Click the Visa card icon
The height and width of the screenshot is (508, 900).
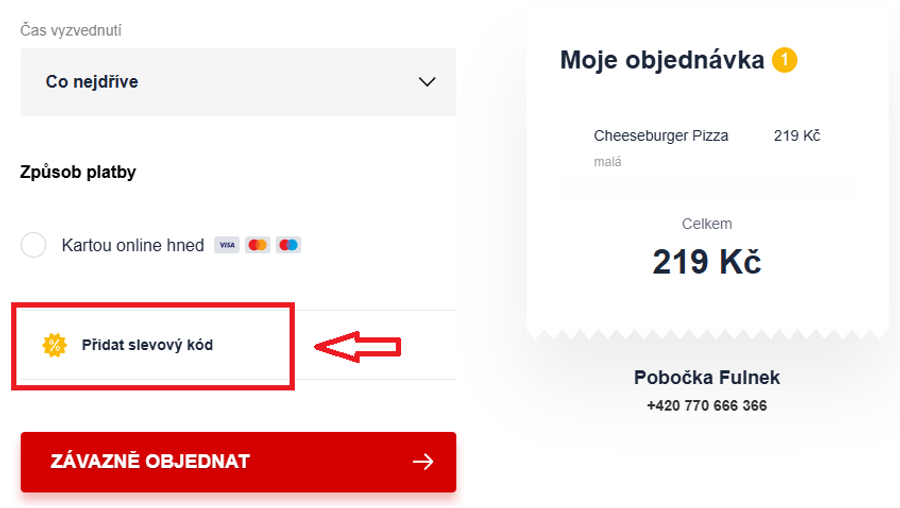(x=227, y=245)
